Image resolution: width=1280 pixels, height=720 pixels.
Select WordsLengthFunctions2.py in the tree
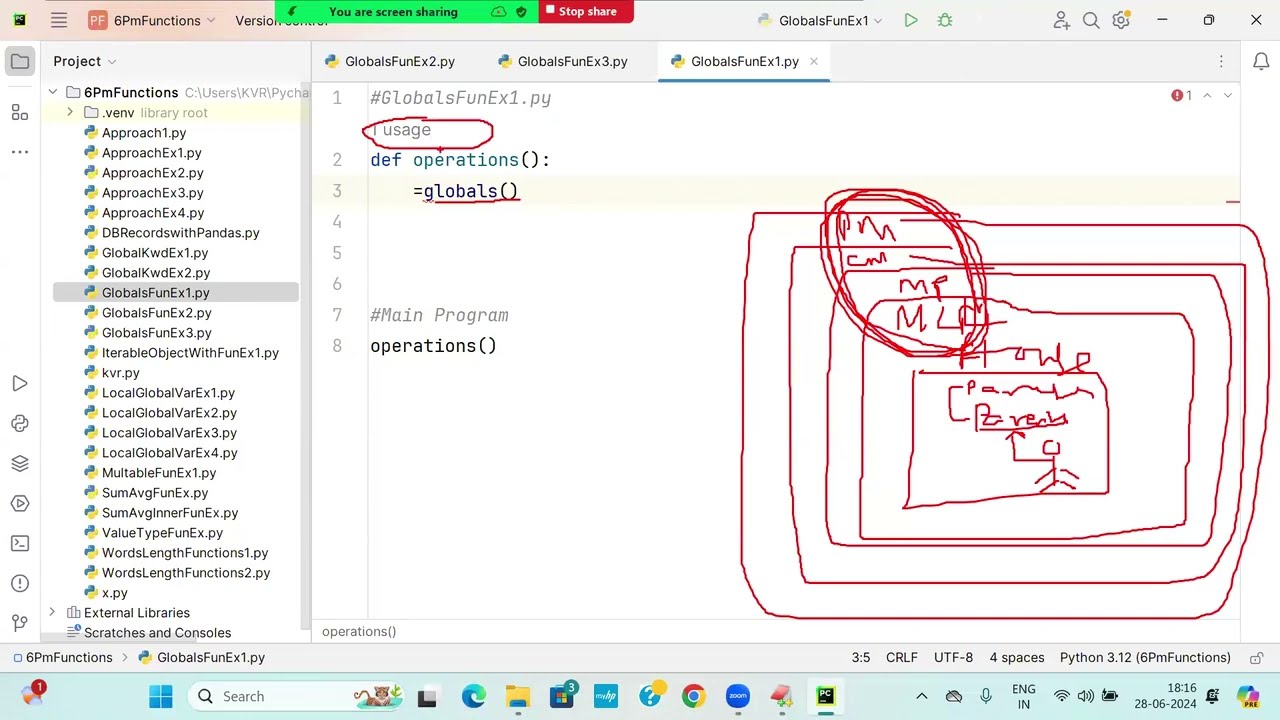click(x=186, y=573)
